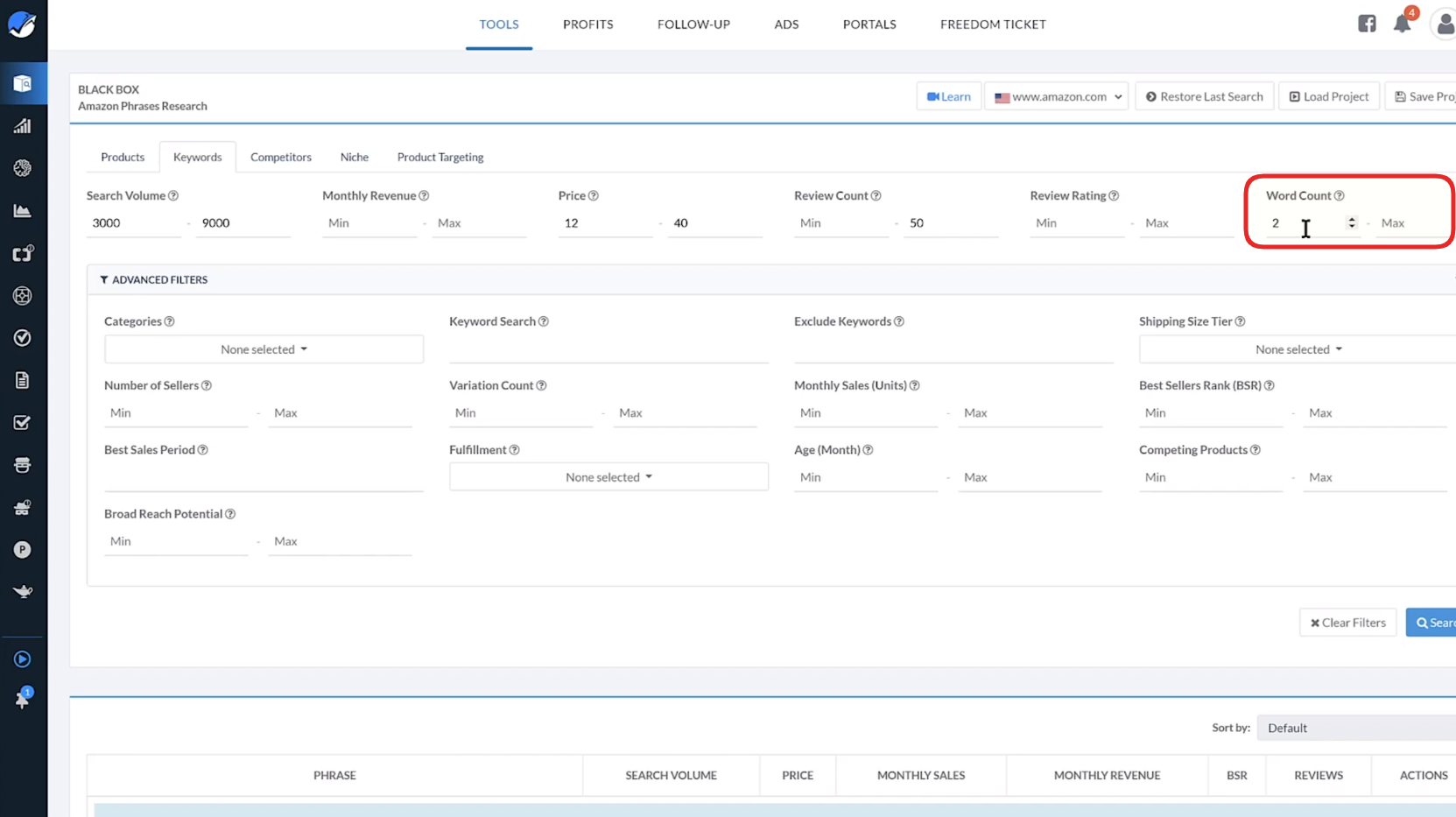Click the play circle icon in sidebar
Viewport: 1456px width, 817px height.
tap(23, 659)
